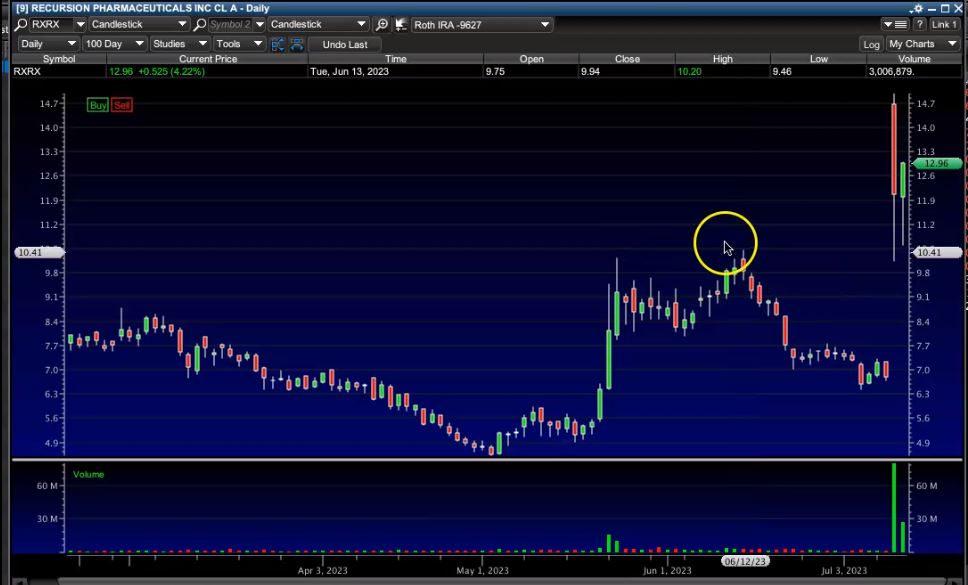Click the High column header
The height and width of the screenshot is (585, 968).
tap(722, 59)
